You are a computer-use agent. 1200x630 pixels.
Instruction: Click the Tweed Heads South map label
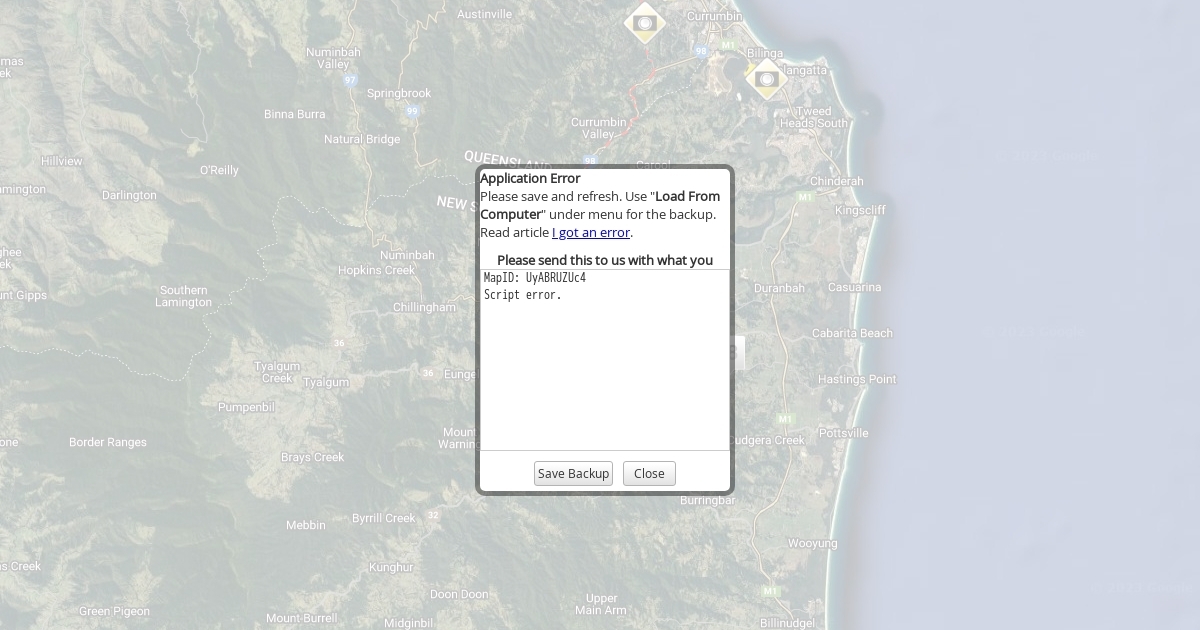tap(813, 117)
